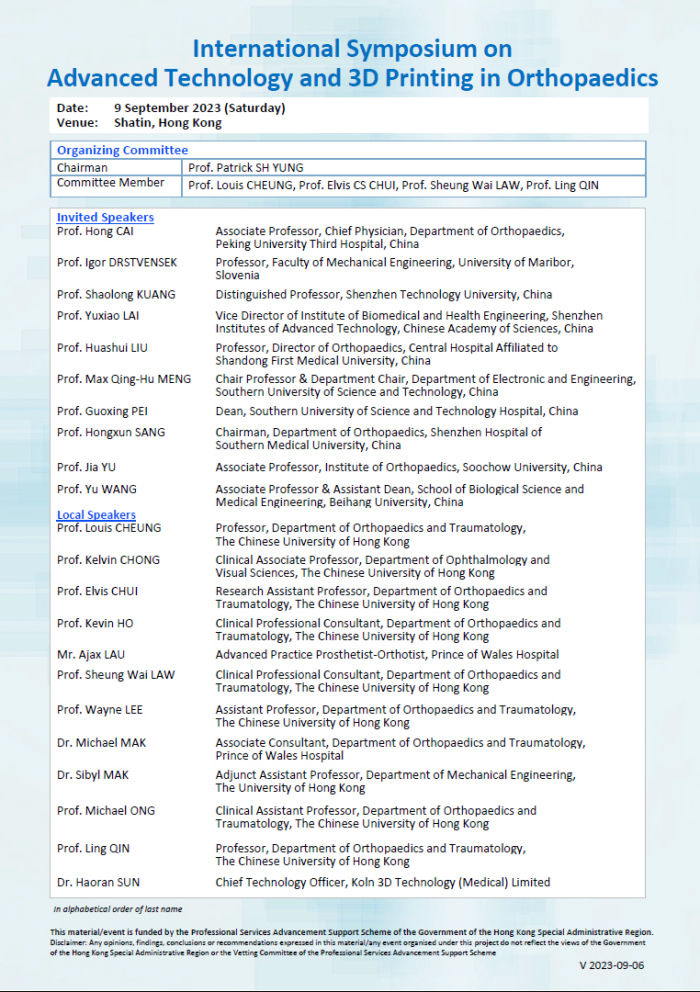The width and height of the screenshot is (700, 992).
Task: Click the note 'In alphabetical order of last name'
Action: (x=118, y=910)
